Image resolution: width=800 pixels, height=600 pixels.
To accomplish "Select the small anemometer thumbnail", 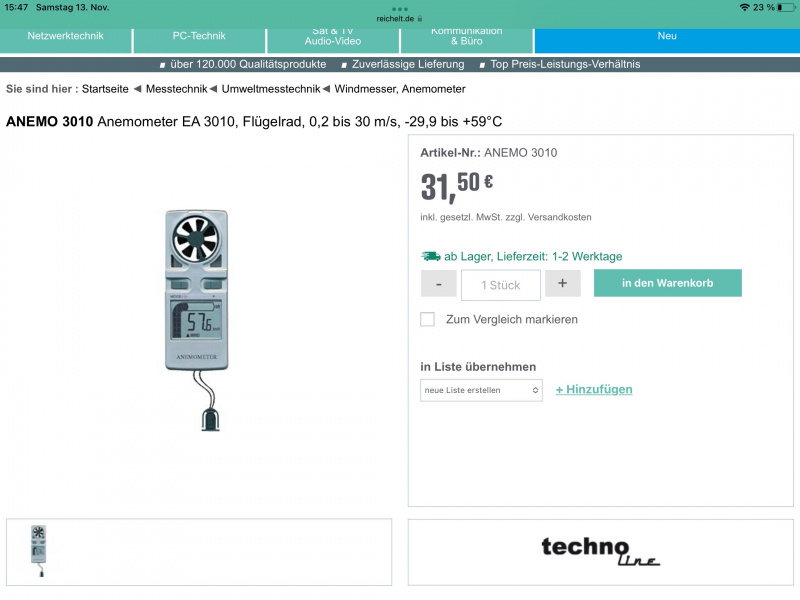I will pos(39,551).
